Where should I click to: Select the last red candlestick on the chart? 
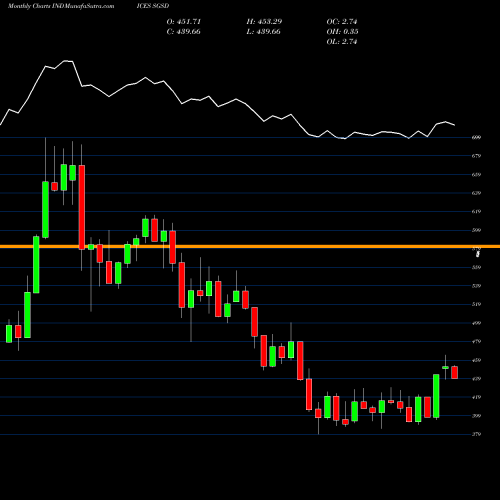tap(455, 372)
